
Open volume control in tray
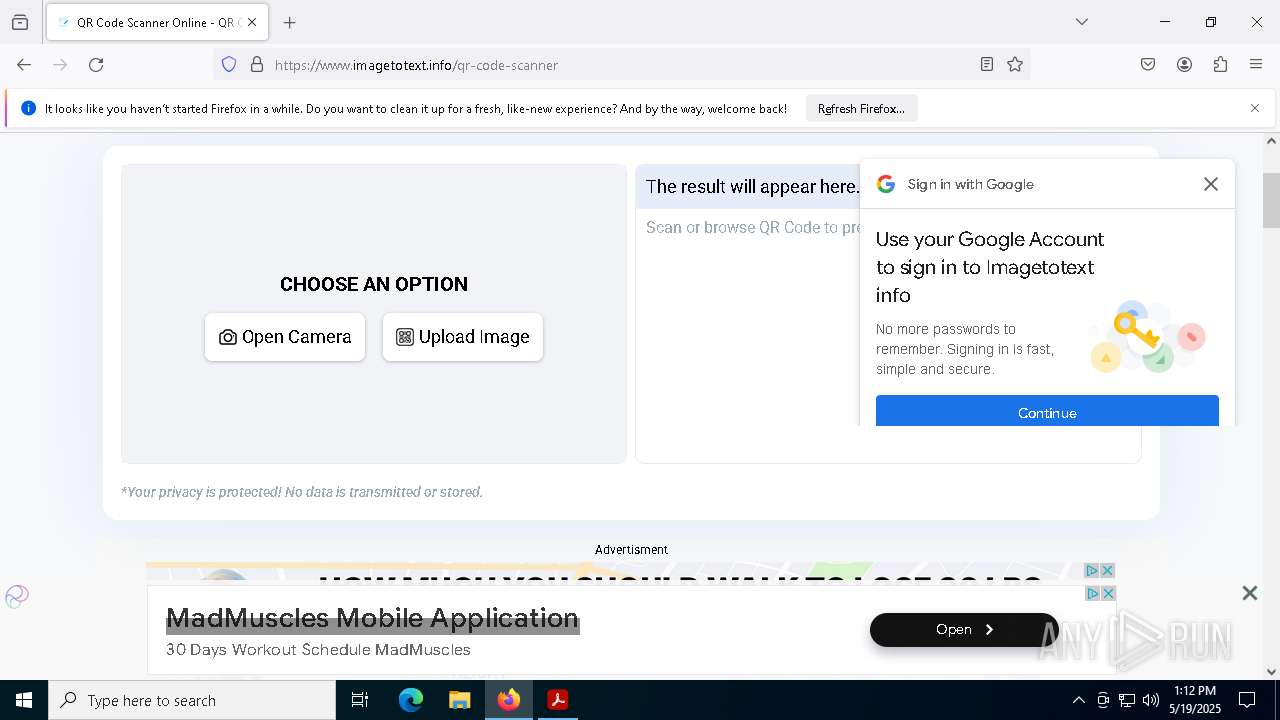coord(1151,700)
